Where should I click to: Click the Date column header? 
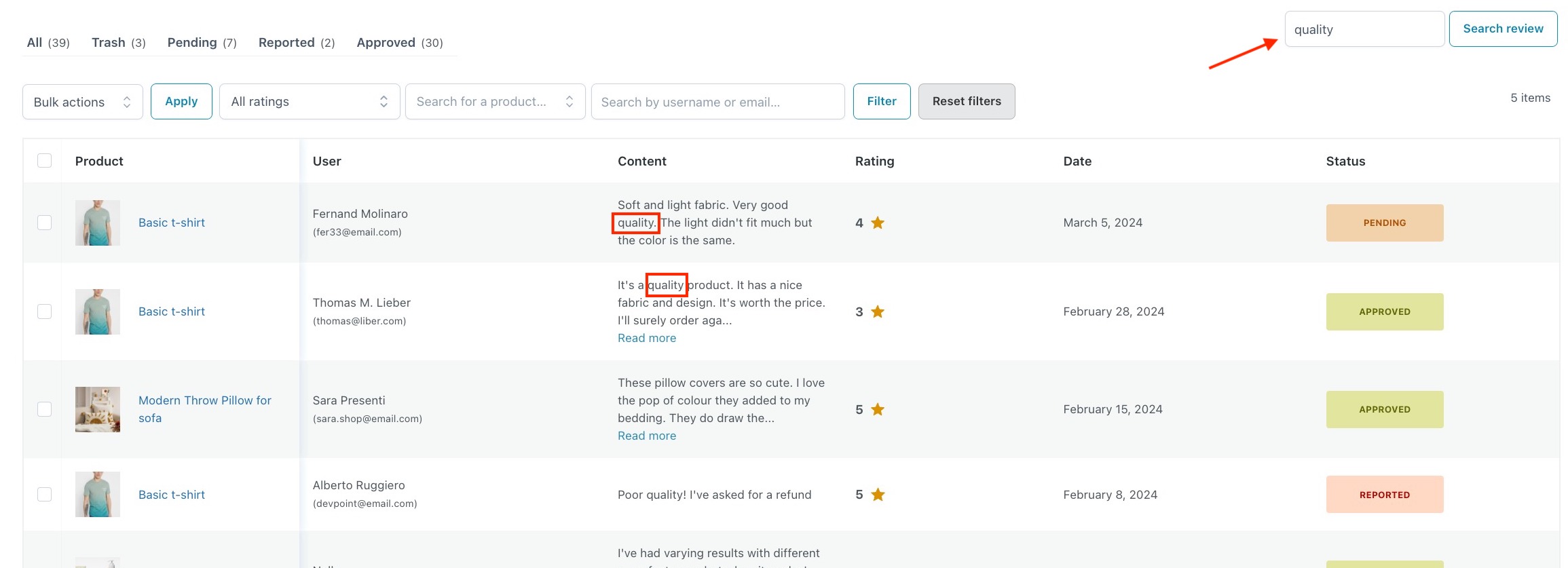click(1077, 161)
